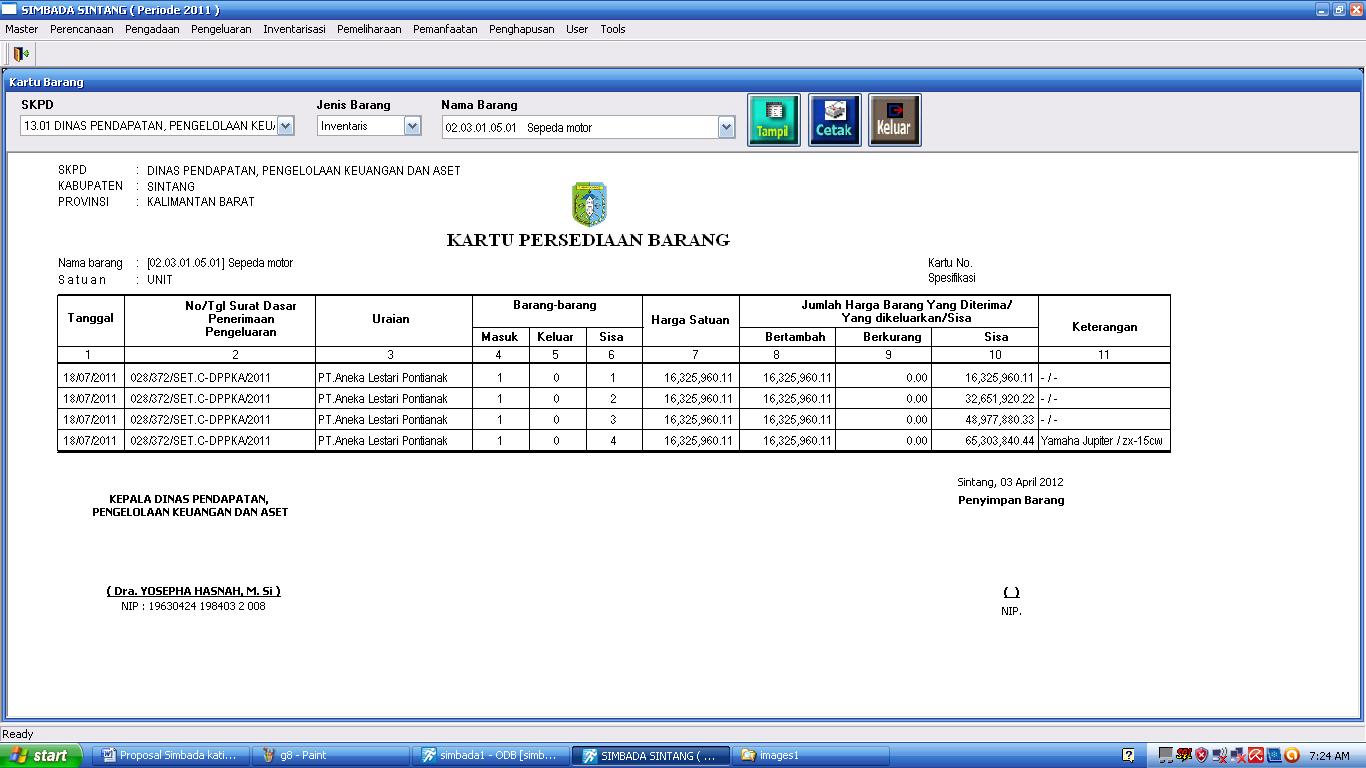Open the Nama Barang dropdown for Sepeda motor
The width and height of the screenshot is (1366, 768).
[727, 125]
